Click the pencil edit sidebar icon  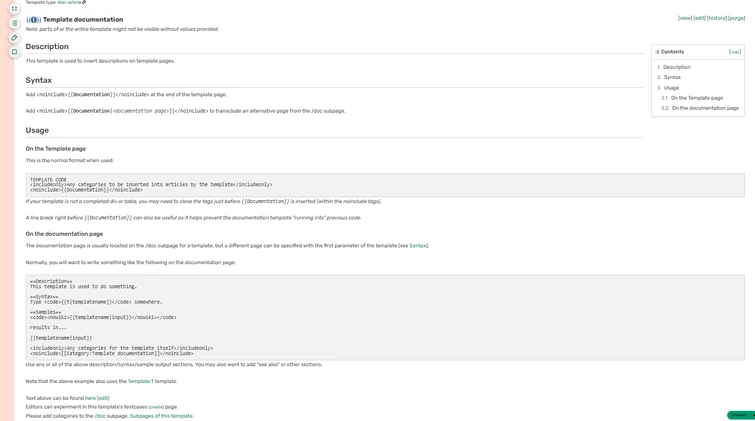(x=14, y=38)
